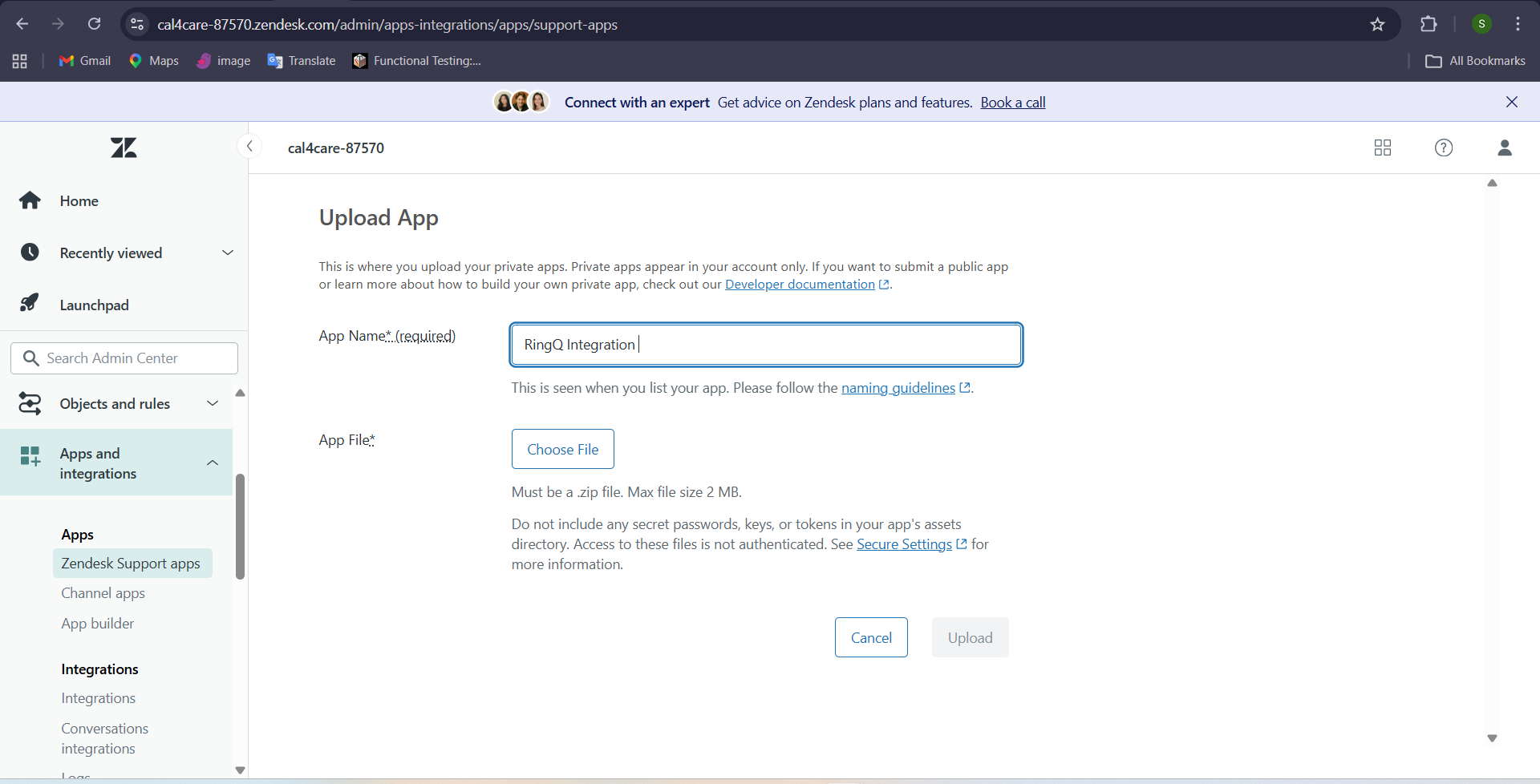The image size is (1540, 784).
Task: Open the Gmail bookmark
Action: click(85, 61)
